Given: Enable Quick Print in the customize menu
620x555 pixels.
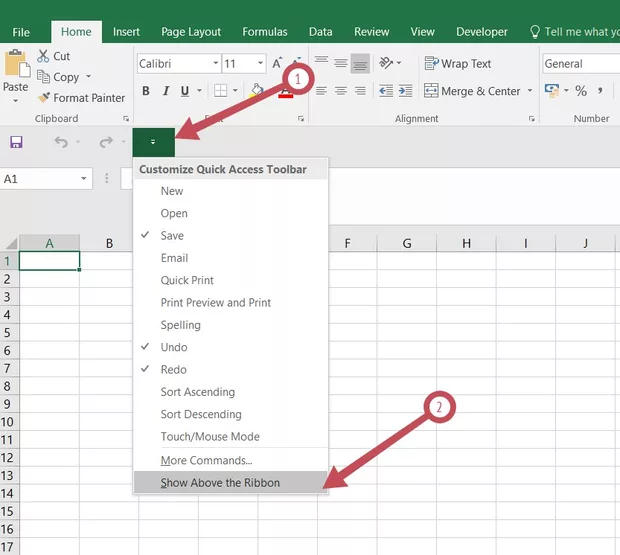Looking at the screenshot, I should pos(187,280).
